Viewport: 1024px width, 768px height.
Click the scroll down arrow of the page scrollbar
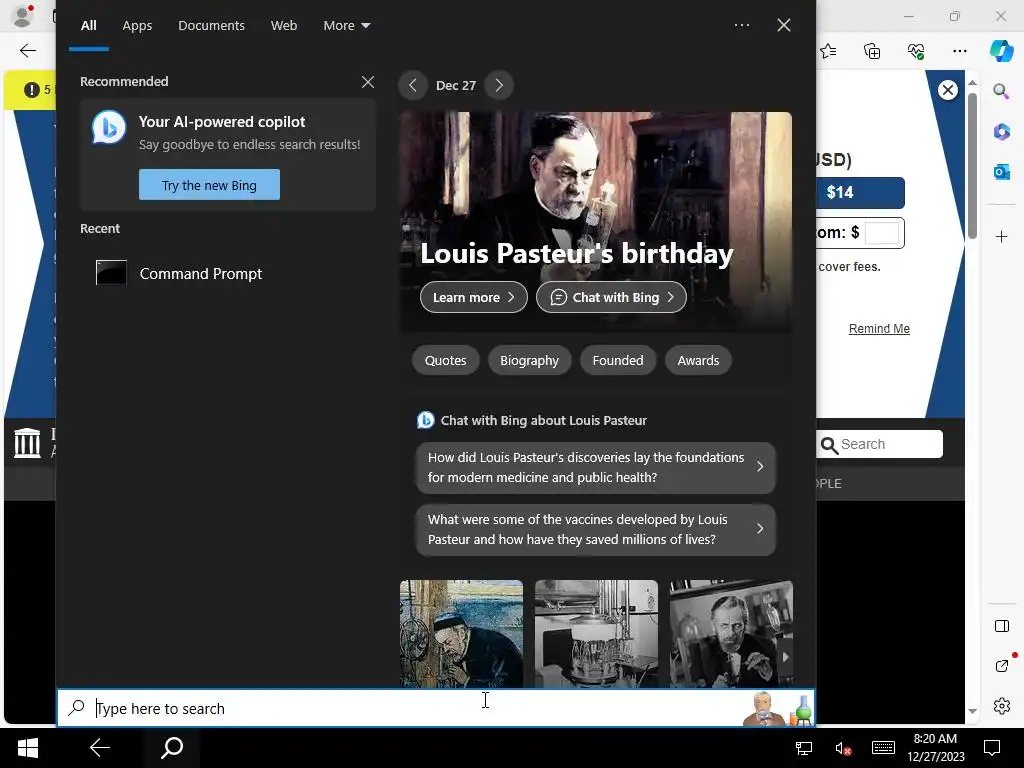point(972,711)
